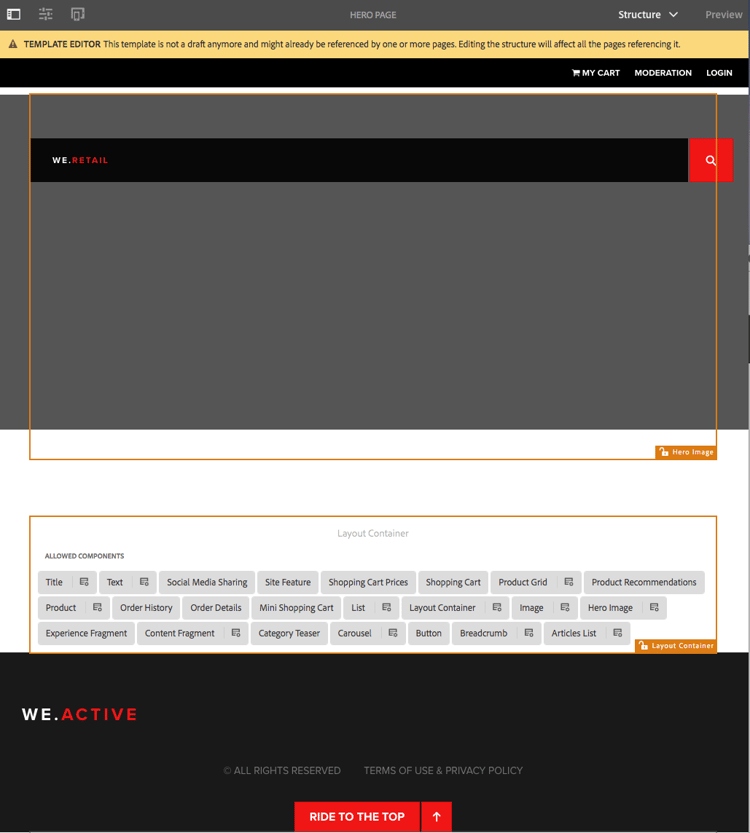
Task: Open policy icon for Layout Container chip
Action: pos(497,608)
